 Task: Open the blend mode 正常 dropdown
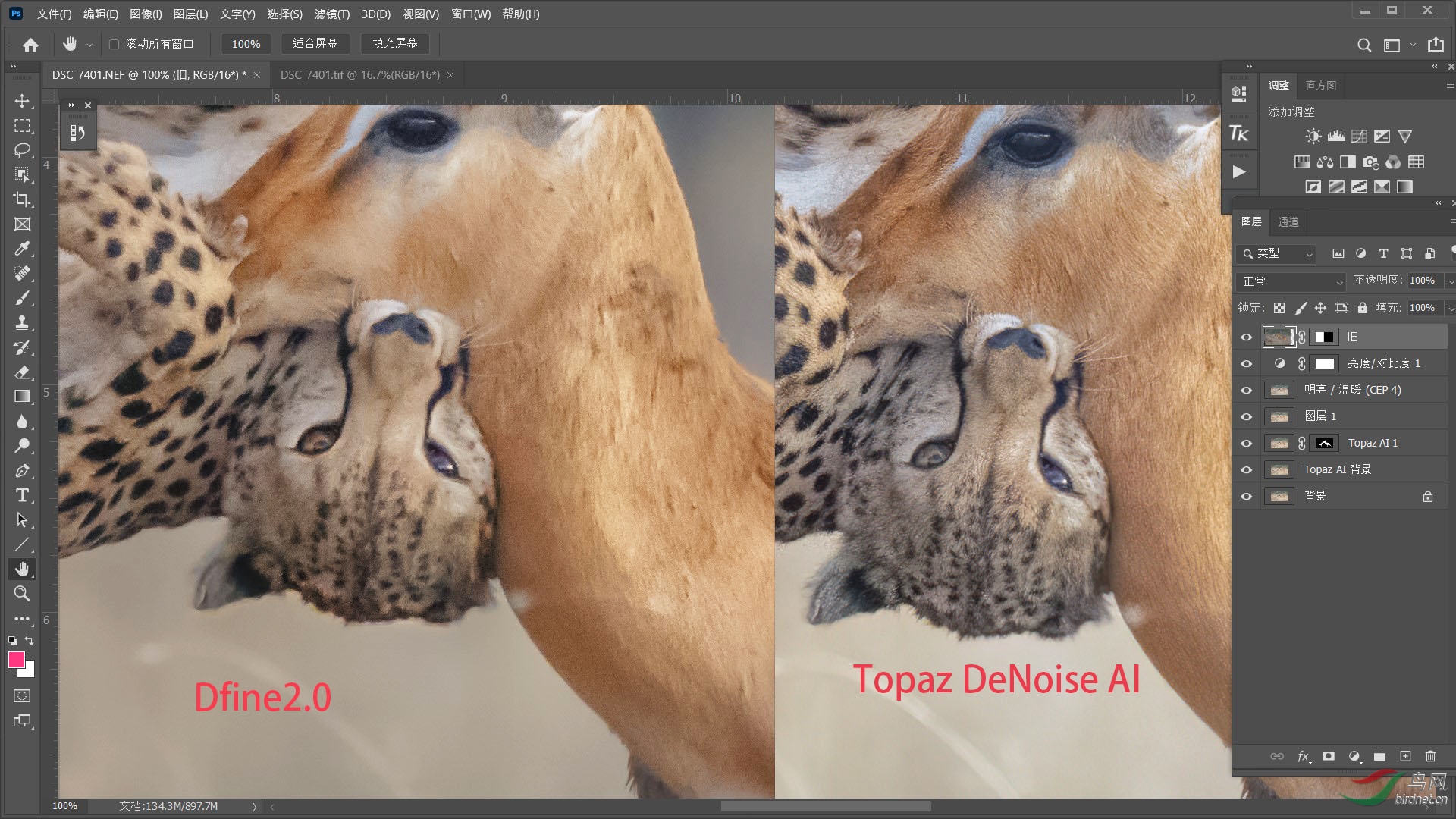pos(1291,281)
